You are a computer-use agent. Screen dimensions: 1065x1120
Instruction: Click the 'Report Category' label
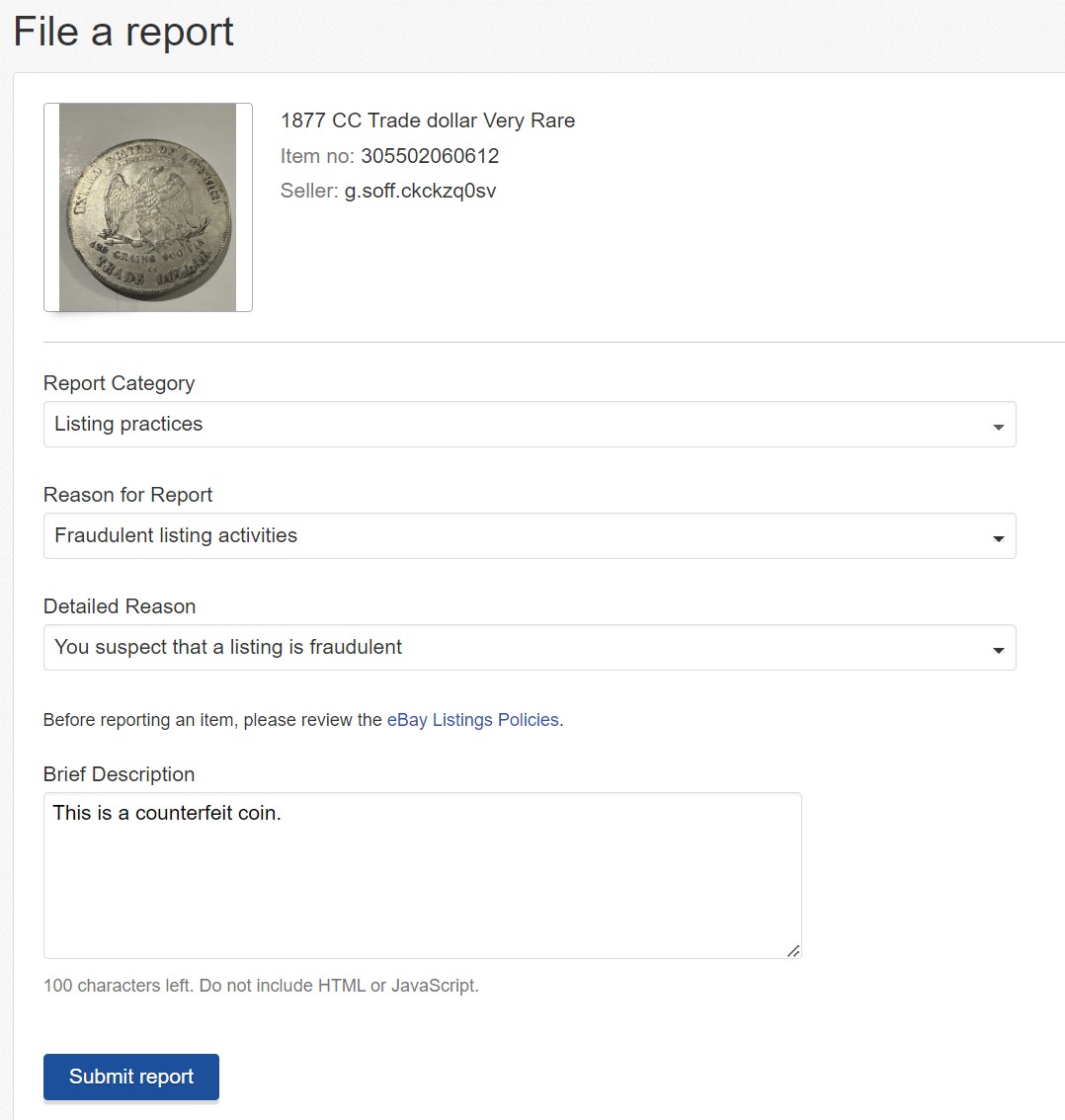pyautogui.click(x=119, y=383)
